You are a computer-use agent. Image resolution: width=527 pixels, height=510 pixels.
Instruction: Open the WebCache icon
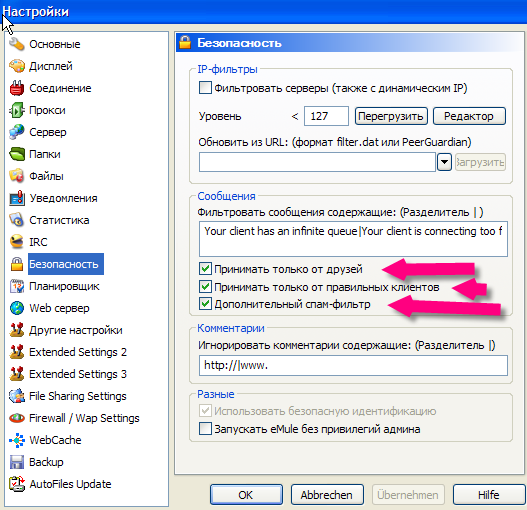(x=16, y=440)
